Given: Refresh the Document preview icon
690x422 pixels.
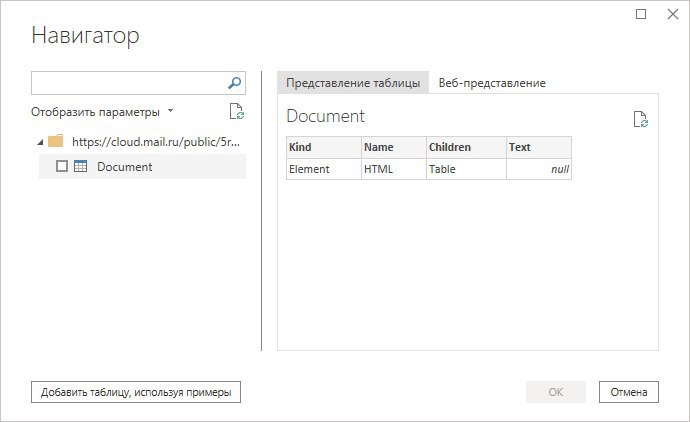Looking at the screenshot, I should pyautogui.click(x=640, y=119).
